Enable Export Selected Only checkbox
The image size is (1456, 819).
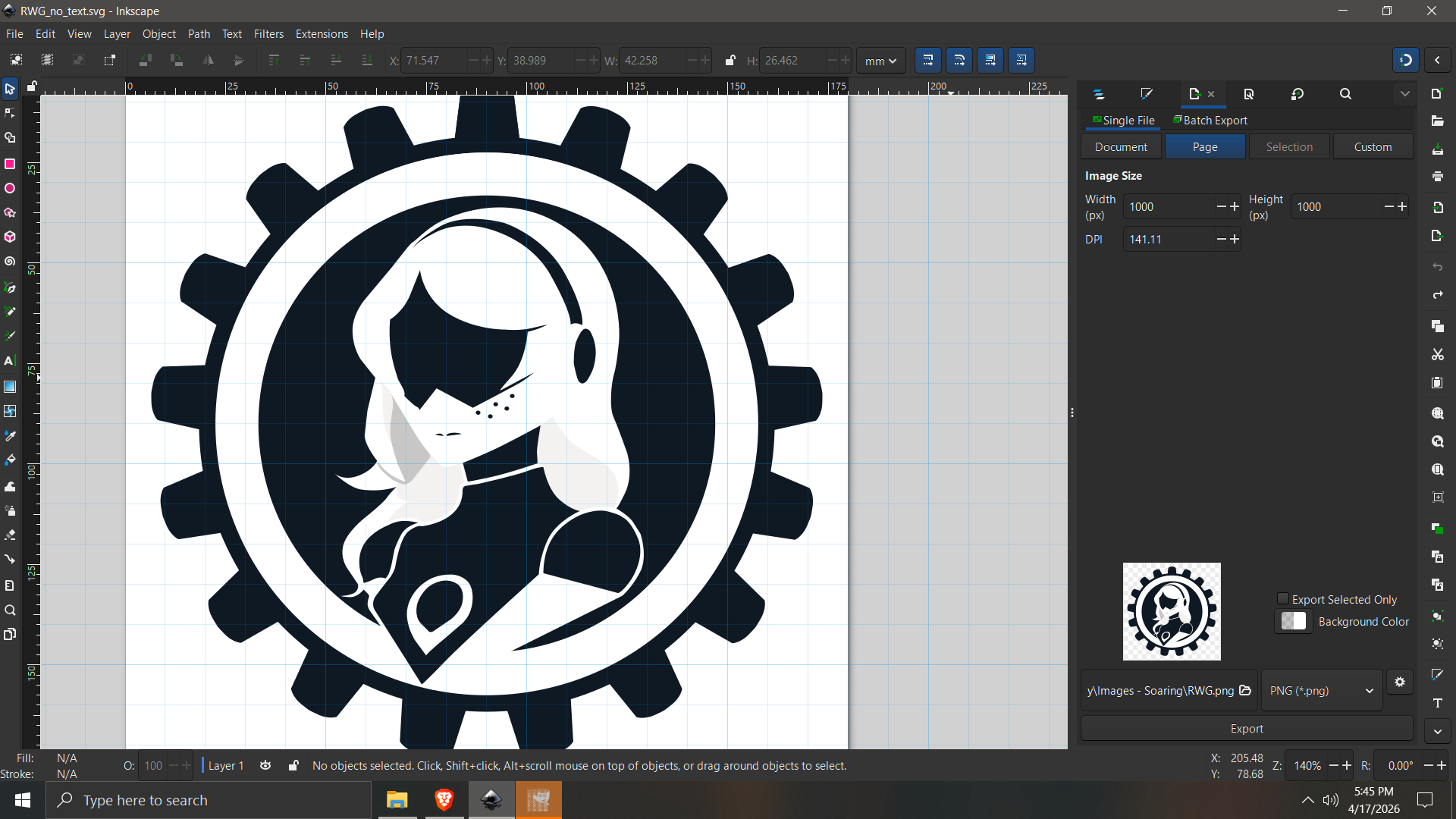click(x=1283, y=599)
